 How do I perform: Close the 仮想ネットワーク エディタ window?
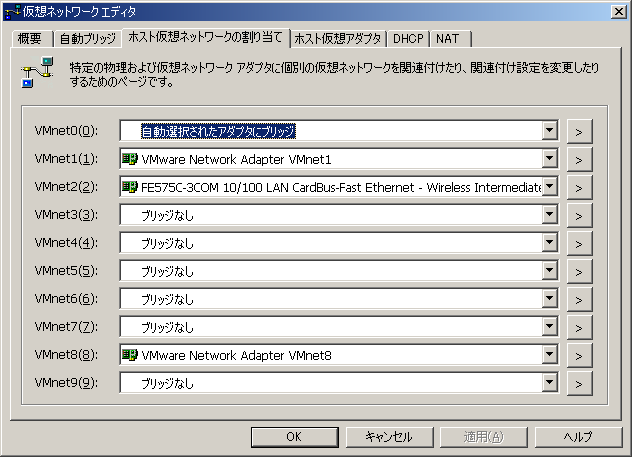(x=618, y=12)
